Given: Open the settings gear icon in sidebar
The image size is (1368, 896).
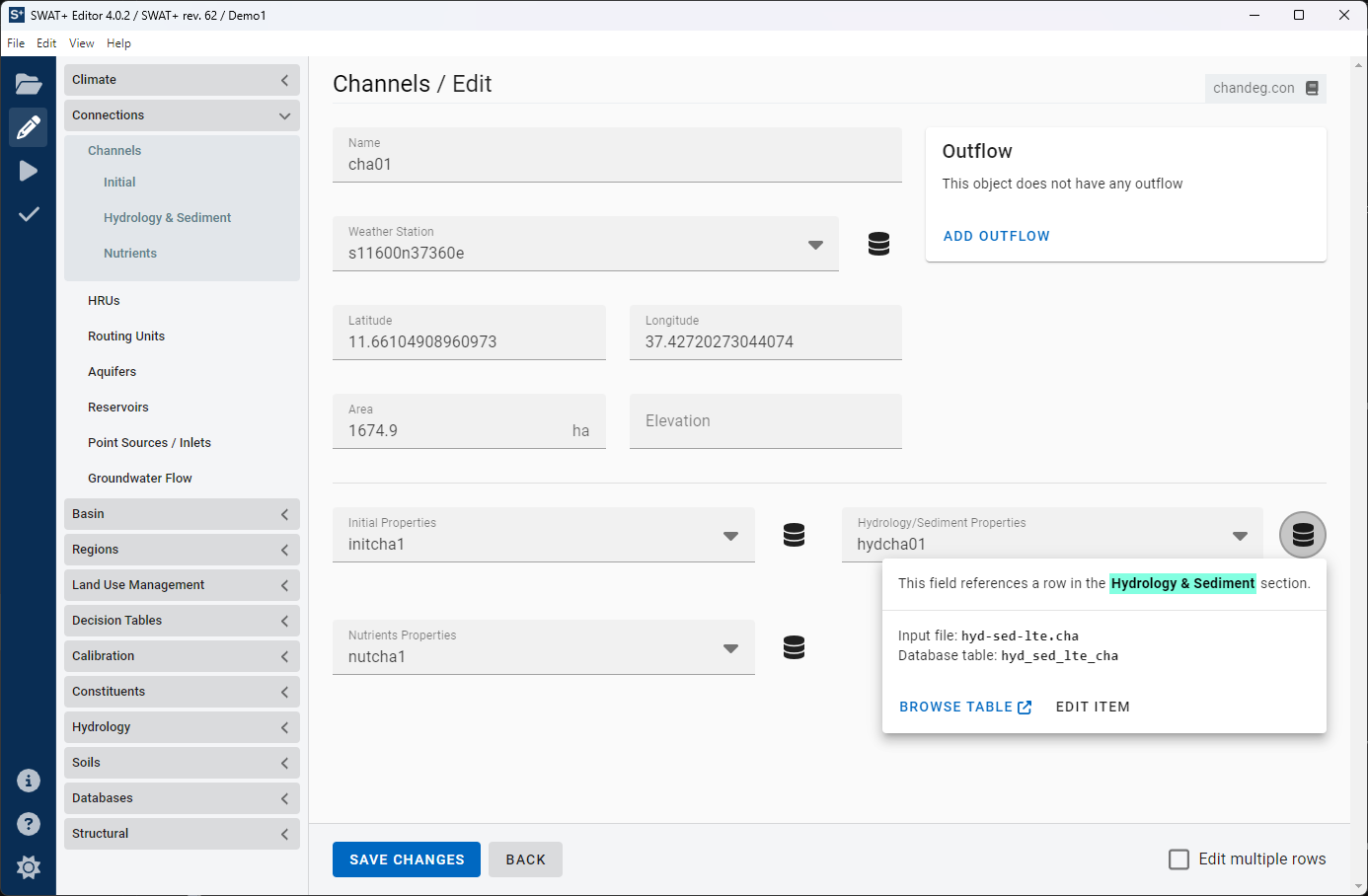Looking at the screenshot, I should (29, 867).
